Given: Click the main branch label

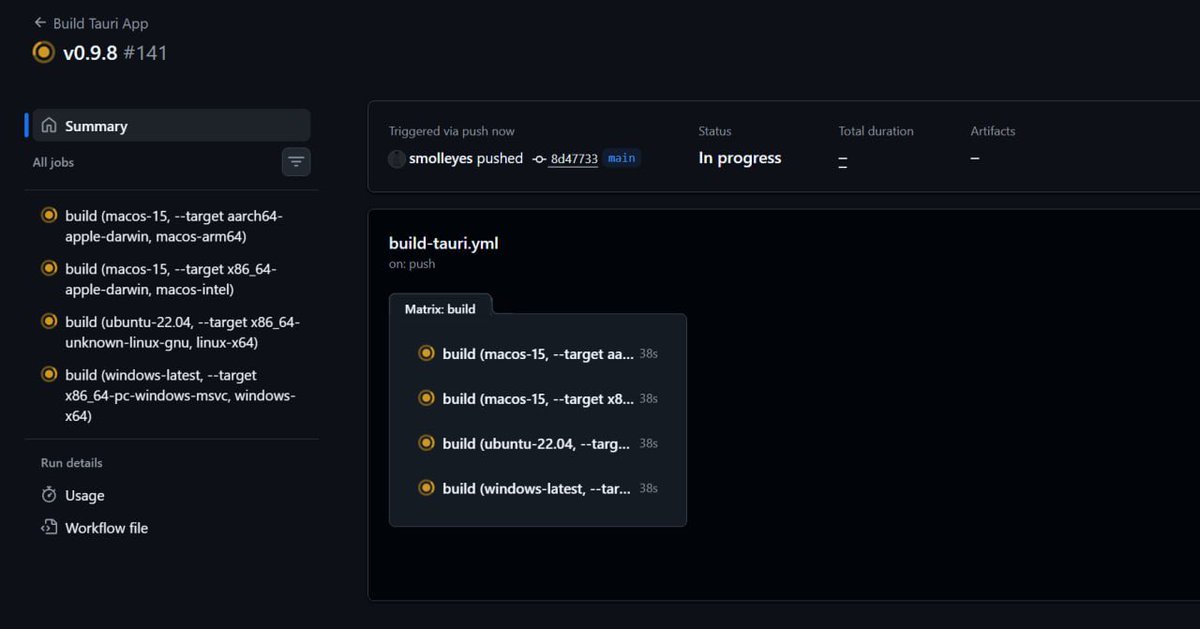Looking at the screenshot, I should pos(622,158).
